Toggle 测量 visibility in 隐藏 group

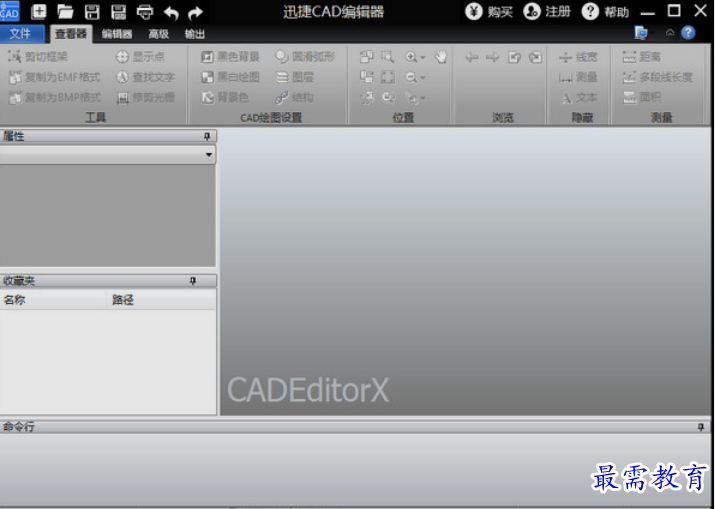tap(578, 77)
